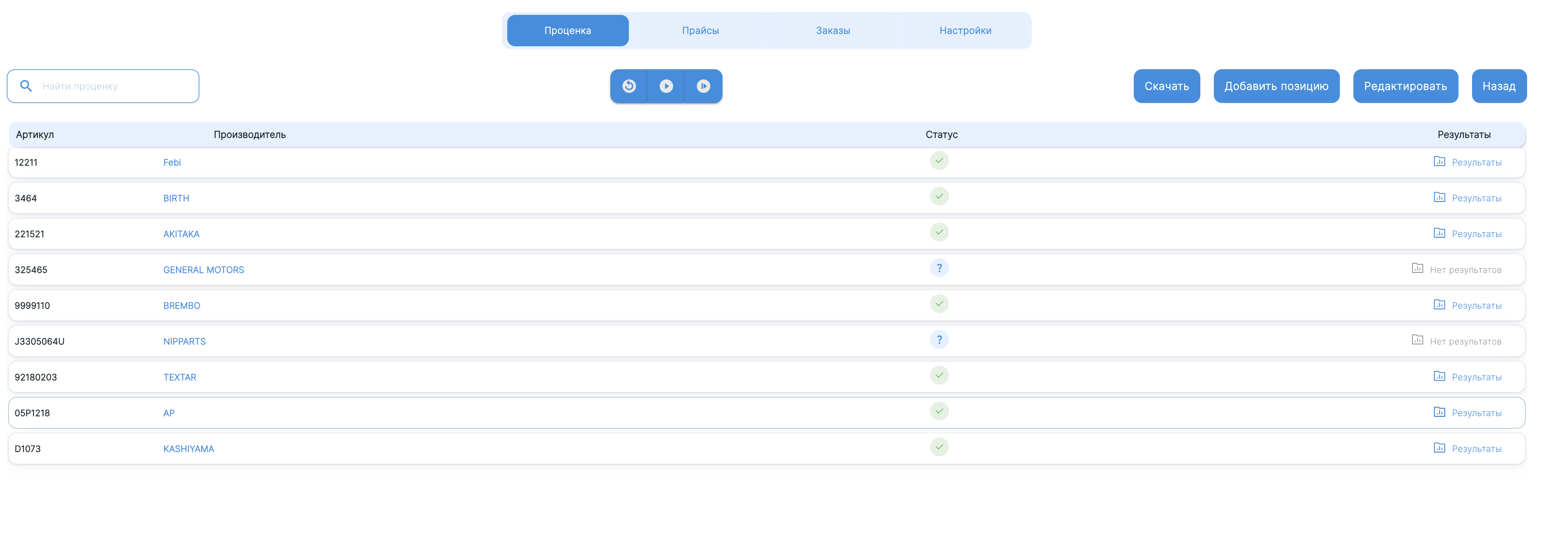The width and height of the screenshot is (1568, 533).
Task: Select article number 05P1218
Action: coord(32,413)
